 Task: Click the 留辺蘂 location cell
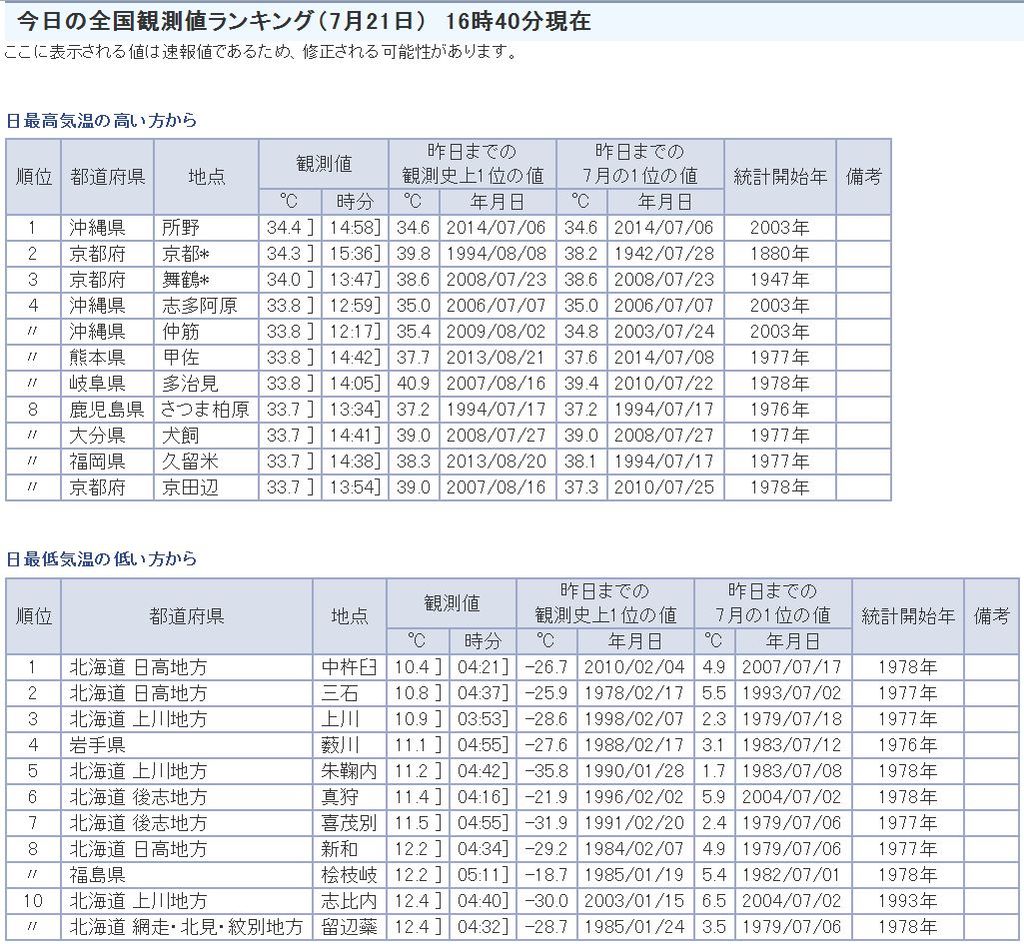click(349, 927)
